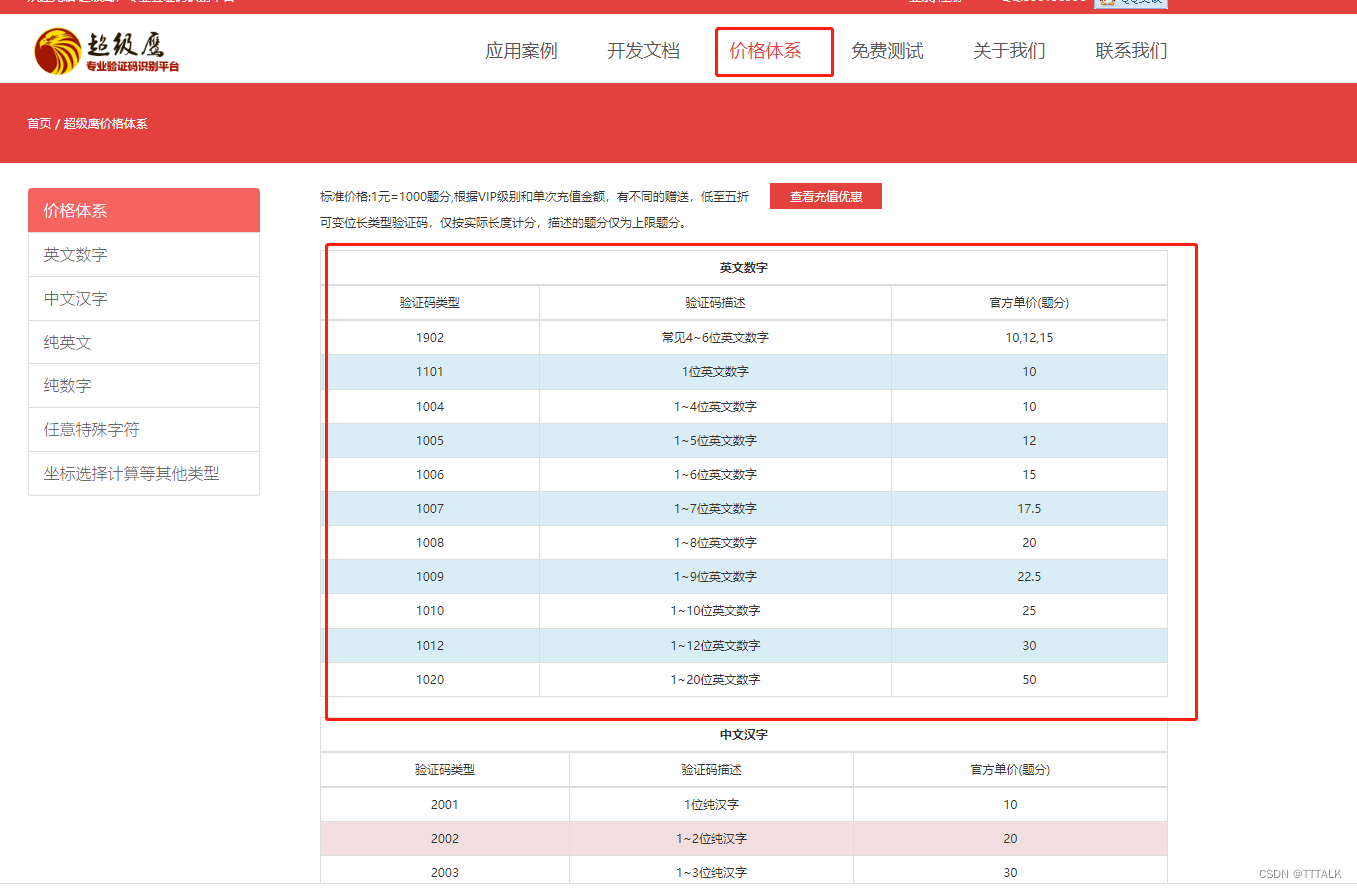The height and width of the screenshot is (888, 1357).
Task: Click the 1位英文数字 description cell
Action: click(x=715, y=372)
